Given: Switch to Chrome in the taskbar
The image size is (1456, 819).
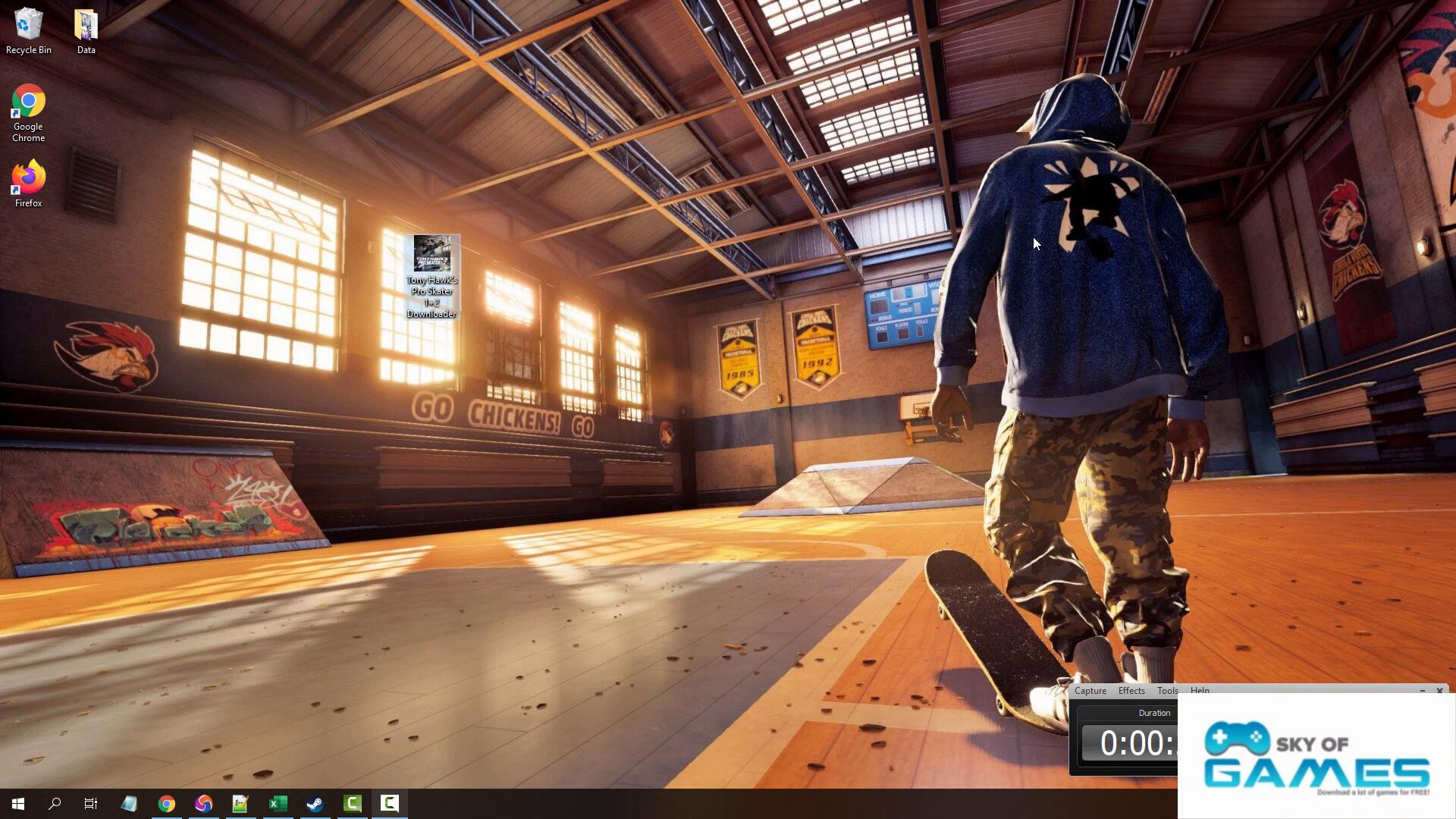Looking at the screenshot, I should click(166, 804).
